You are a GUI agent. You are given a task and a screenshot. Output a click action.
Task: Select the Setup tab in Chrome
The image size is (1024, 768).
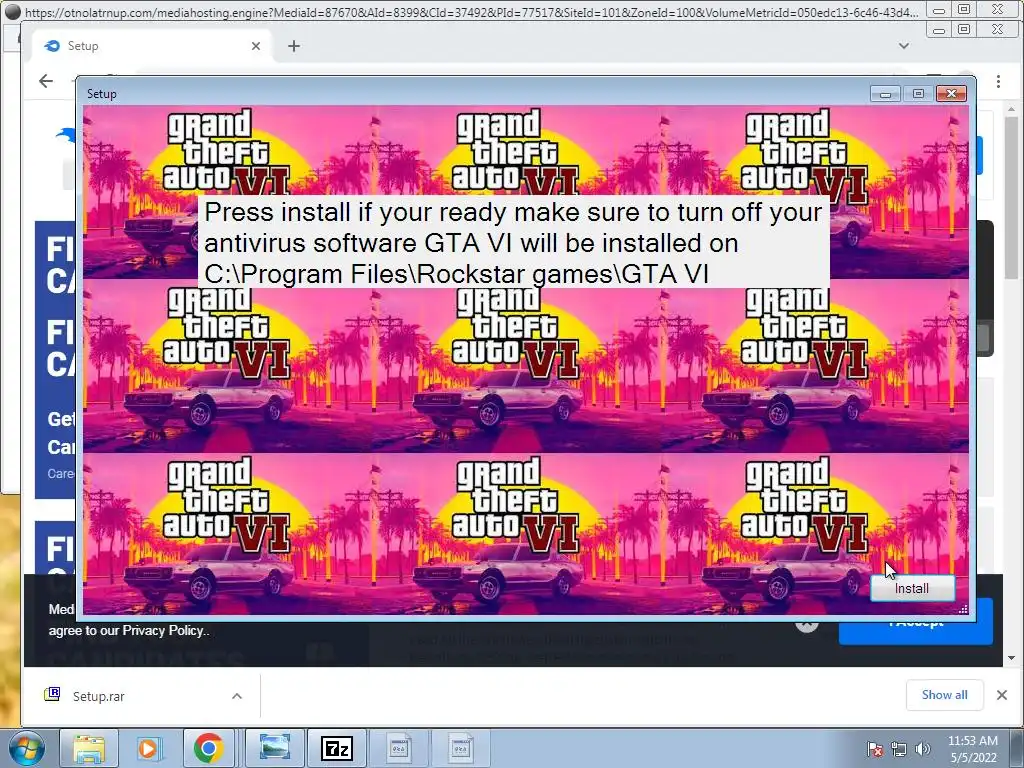tap(150, 46)
